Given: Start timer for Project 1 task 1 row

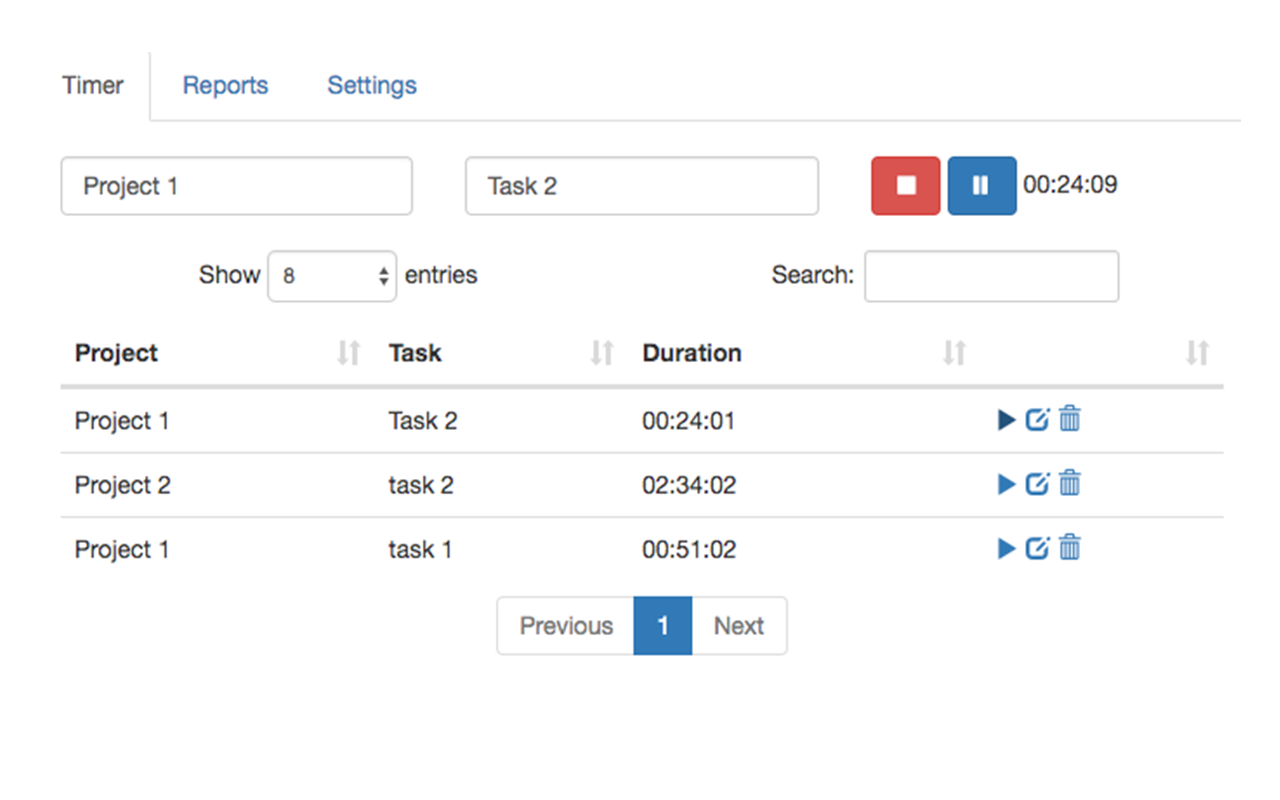Looking at the screenshot, I should tap(1007, 548).
